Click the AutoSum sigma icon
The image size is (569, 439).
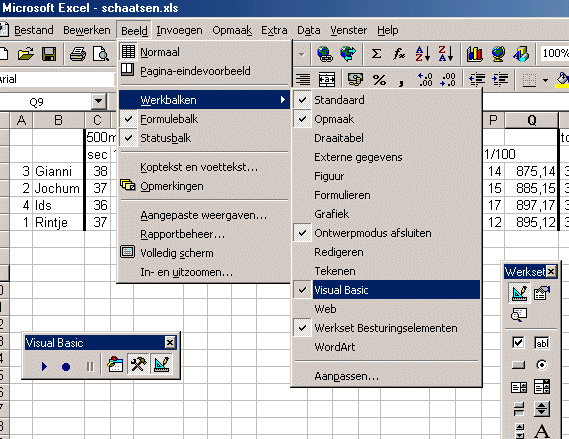coord(376,54)
